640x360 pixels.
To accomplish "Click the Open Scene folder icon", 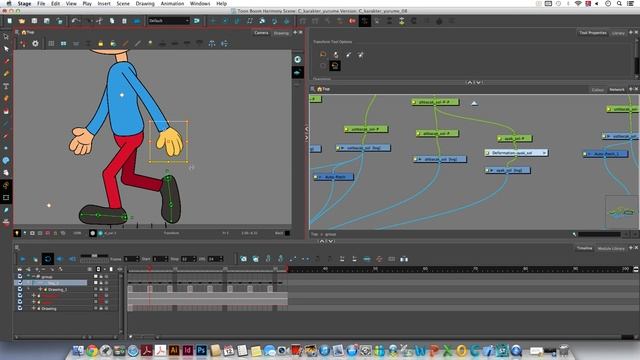I will (x=22, y=21).
